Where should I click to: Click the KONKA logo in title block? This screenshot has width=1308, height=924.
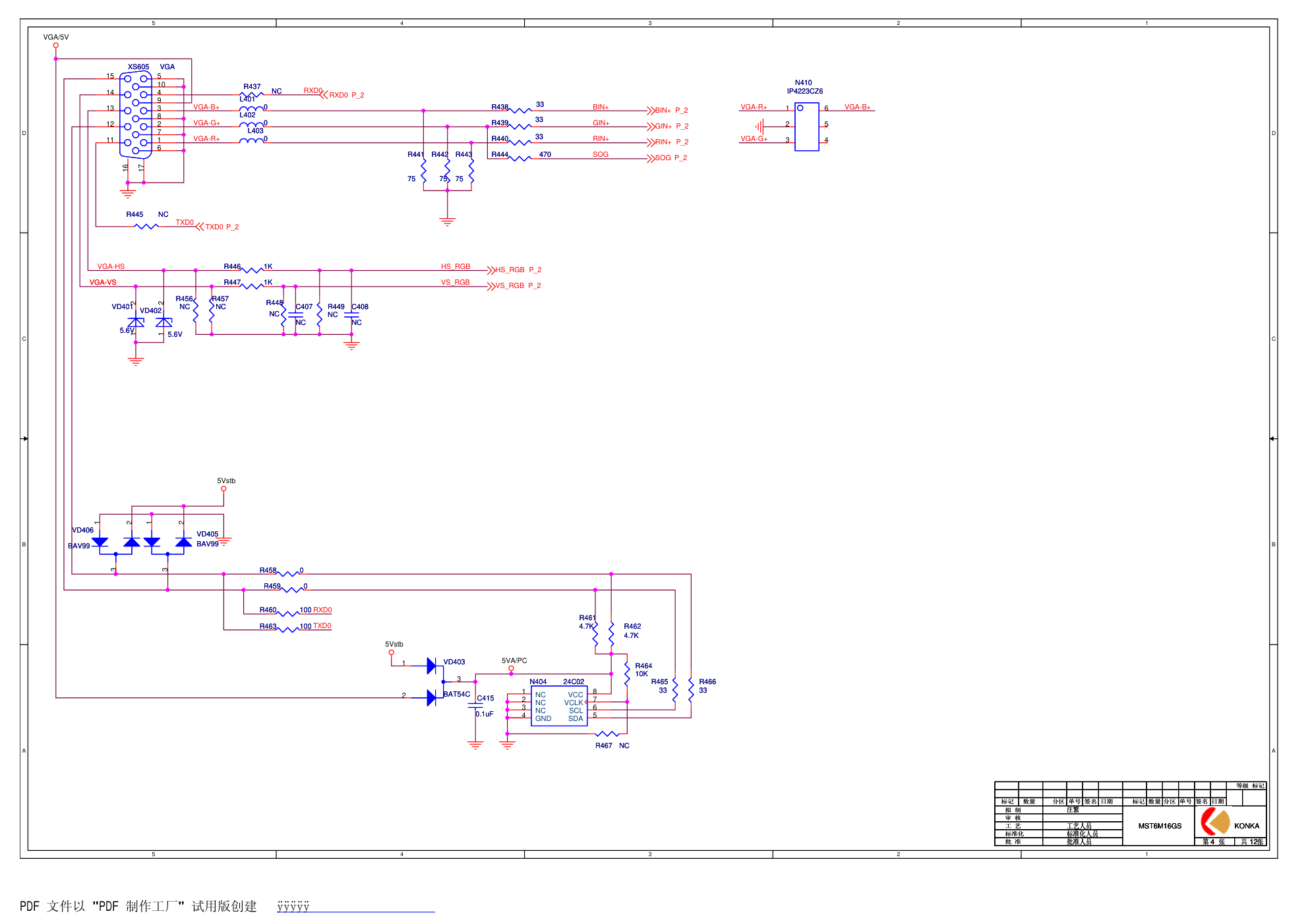[x=1216, y=822]
